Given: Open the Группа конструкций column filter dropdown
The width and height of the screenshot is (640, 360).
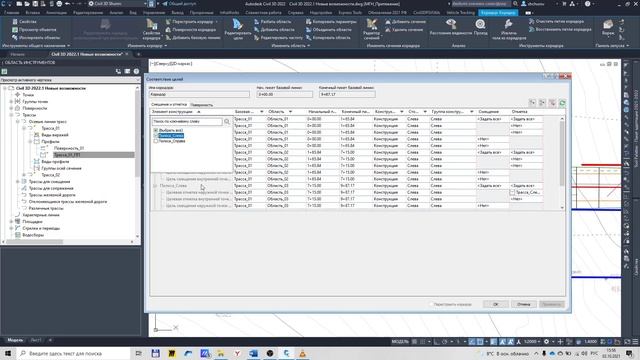Looking at the screenshot, I should pos(471,112).
